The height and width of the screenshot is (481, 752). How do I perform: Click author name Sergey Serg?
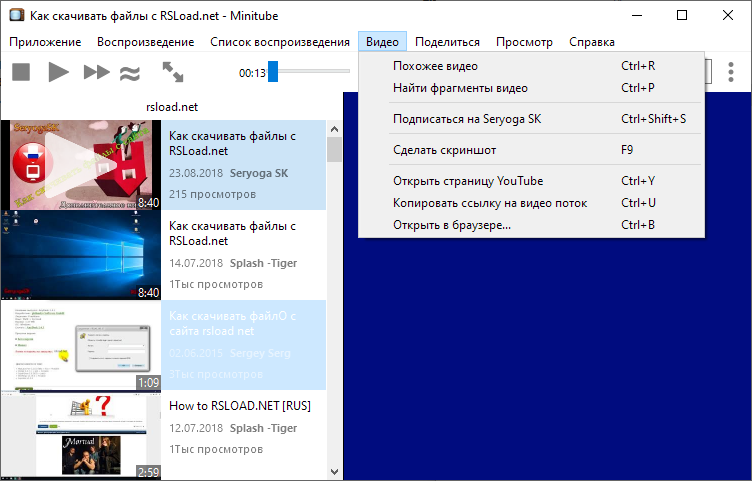click(x=260, y=353)
